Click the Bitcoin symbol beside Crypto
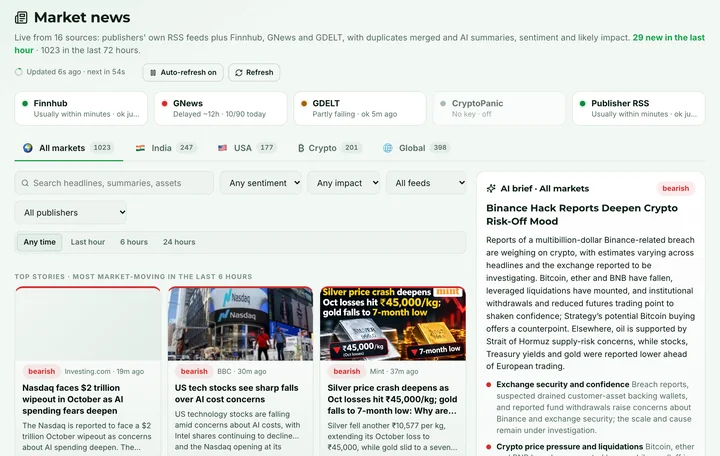Image resolution: width=720 pixels, height=456 pixels. pos(301,148)
